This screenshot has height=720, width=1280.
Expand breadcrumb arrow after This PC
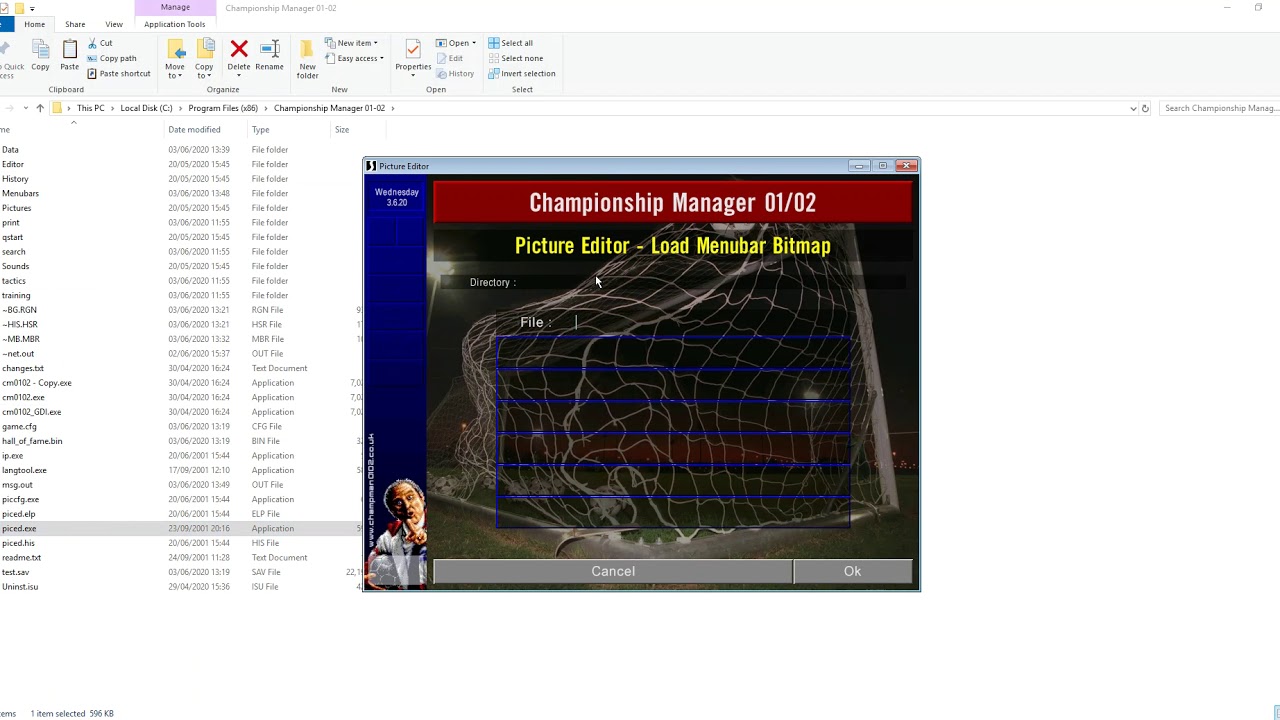click(x=112, y=108)
